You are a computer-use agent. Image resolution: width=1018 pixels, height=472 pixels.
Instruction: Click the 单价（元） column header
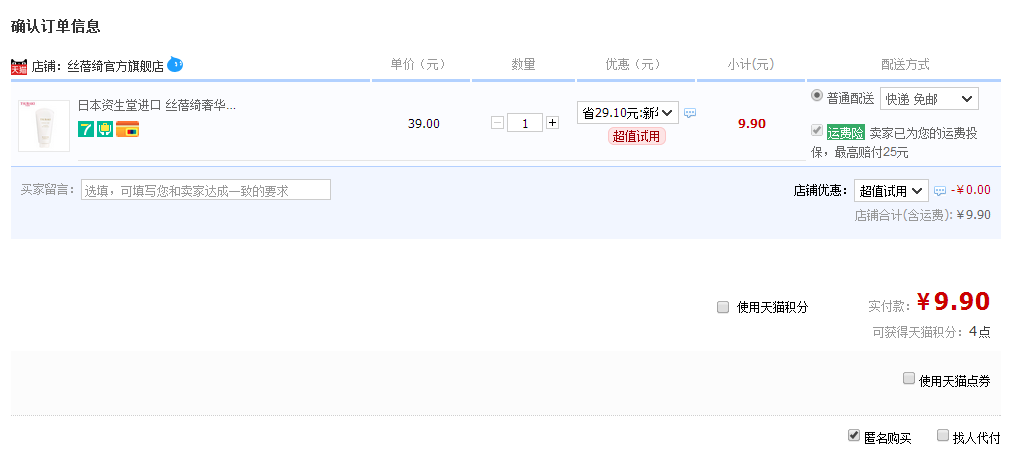(x=418, y=64)
